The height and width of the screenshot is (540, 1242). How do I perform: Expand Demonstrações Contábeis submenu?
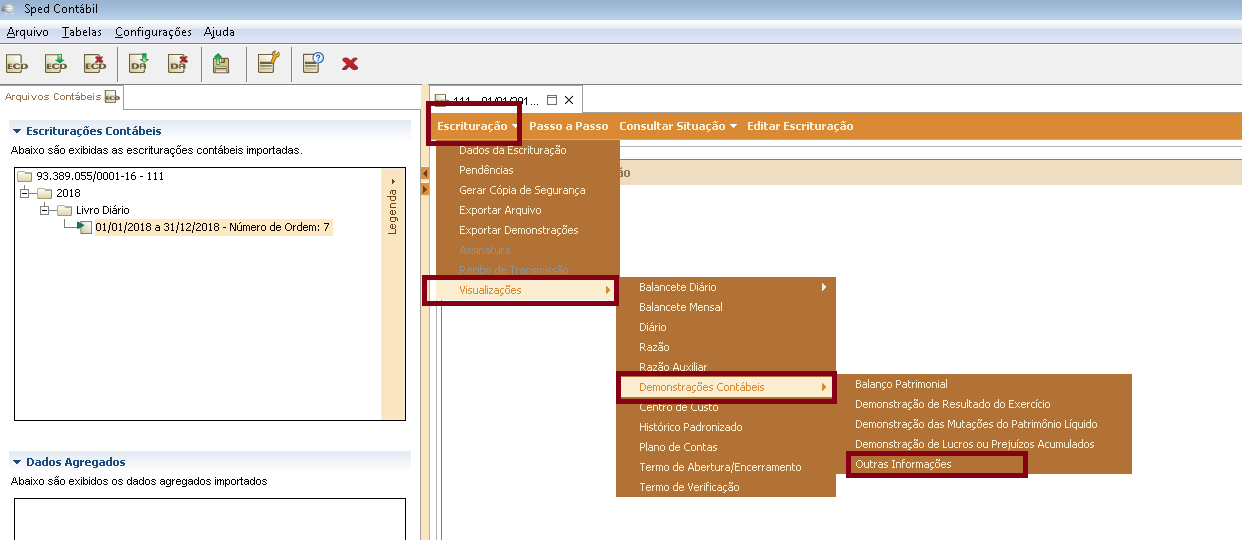click(726, 387)
